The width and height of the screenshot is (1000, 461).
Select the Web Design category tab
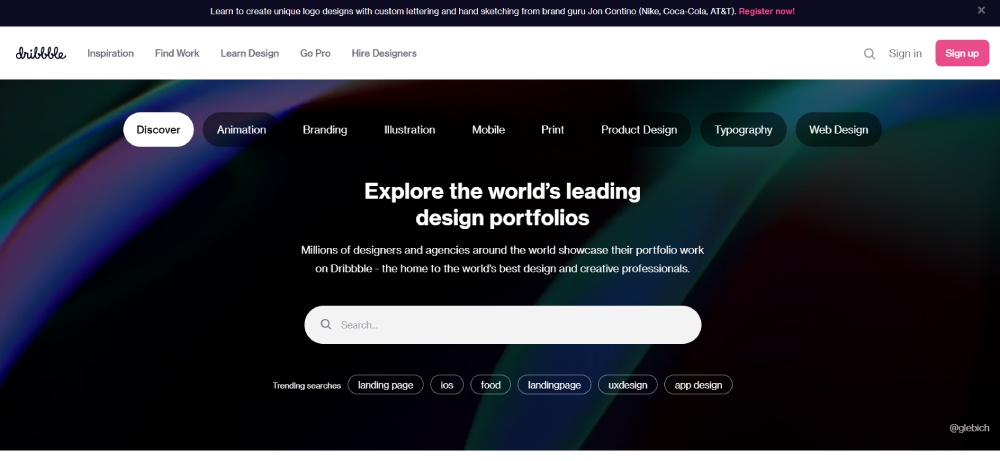(839, 129)
